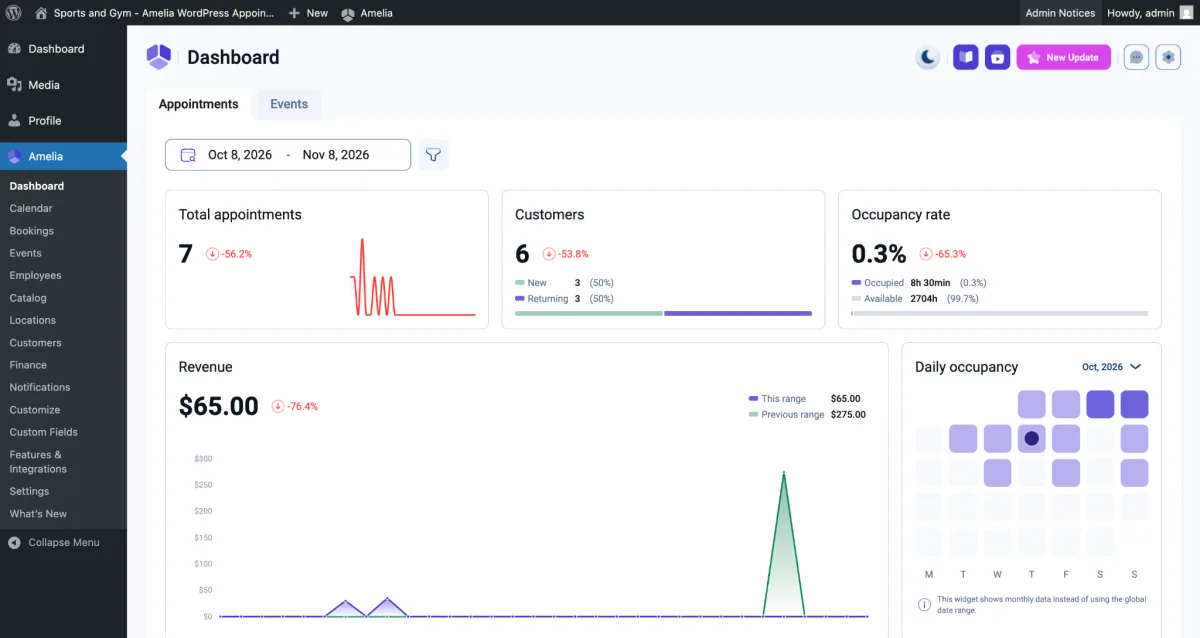Image resolution: width=1200 pixels, height=638 pixels.
Task: Click the calendar icon in date range field
Action: (188, 155)
